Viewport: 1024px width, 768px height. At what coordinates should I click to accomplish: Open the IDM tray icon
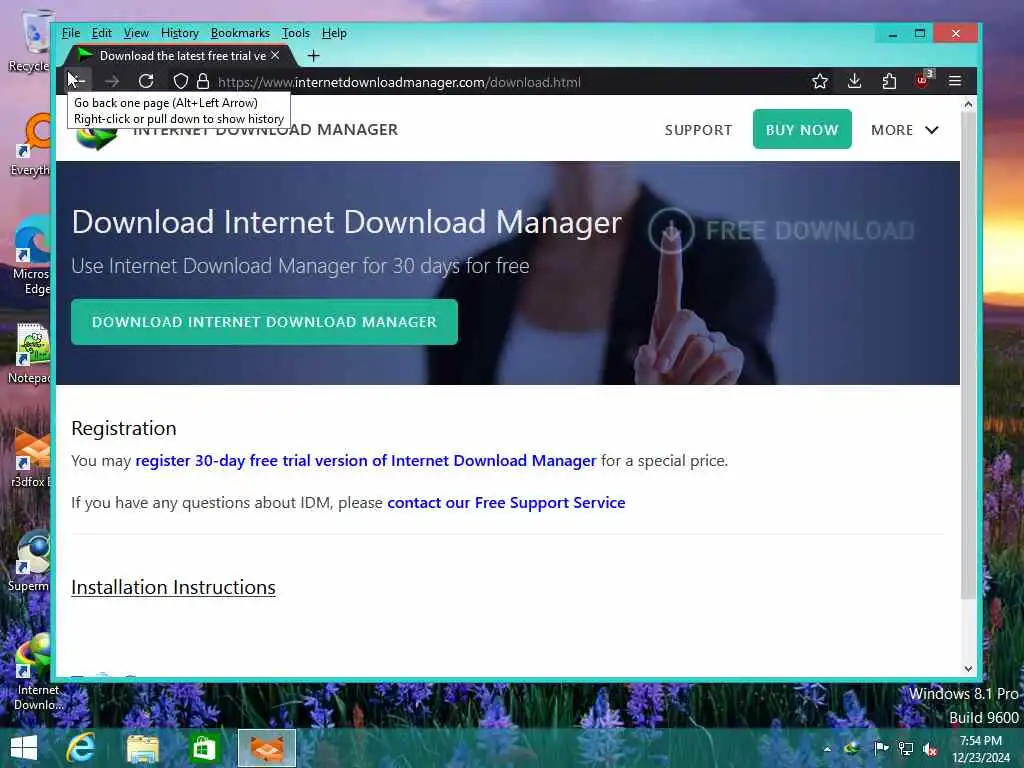tap(852, 748)
